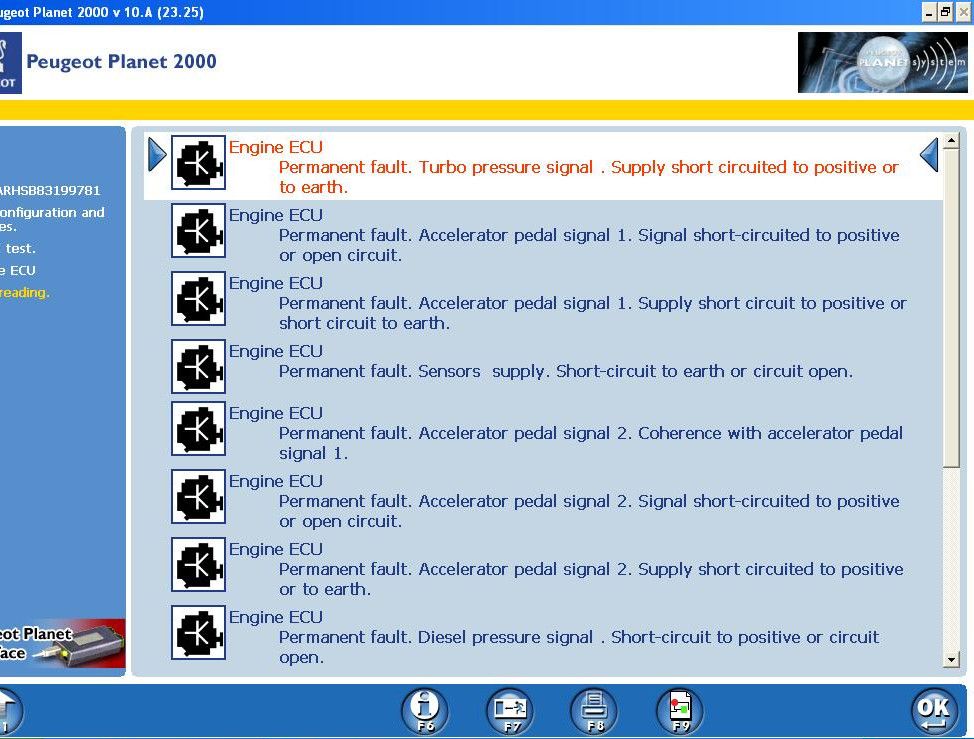This screenshot has width=974, height=739.
Task: Confirm with the OK button
Action: (x=934, y=711)
